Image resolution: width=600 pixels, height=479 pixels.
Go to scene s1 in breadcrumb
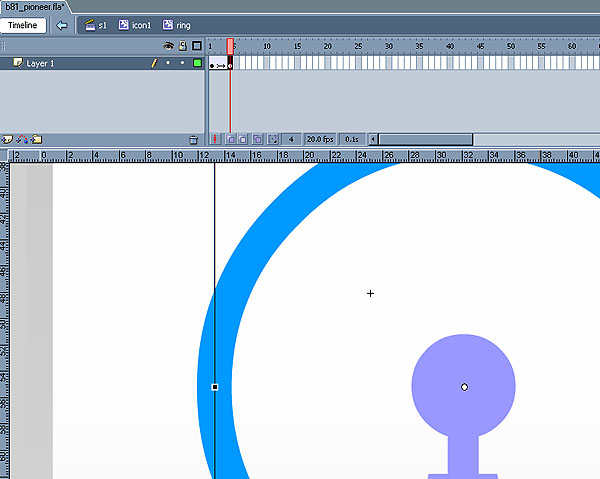tap(96, 25)
